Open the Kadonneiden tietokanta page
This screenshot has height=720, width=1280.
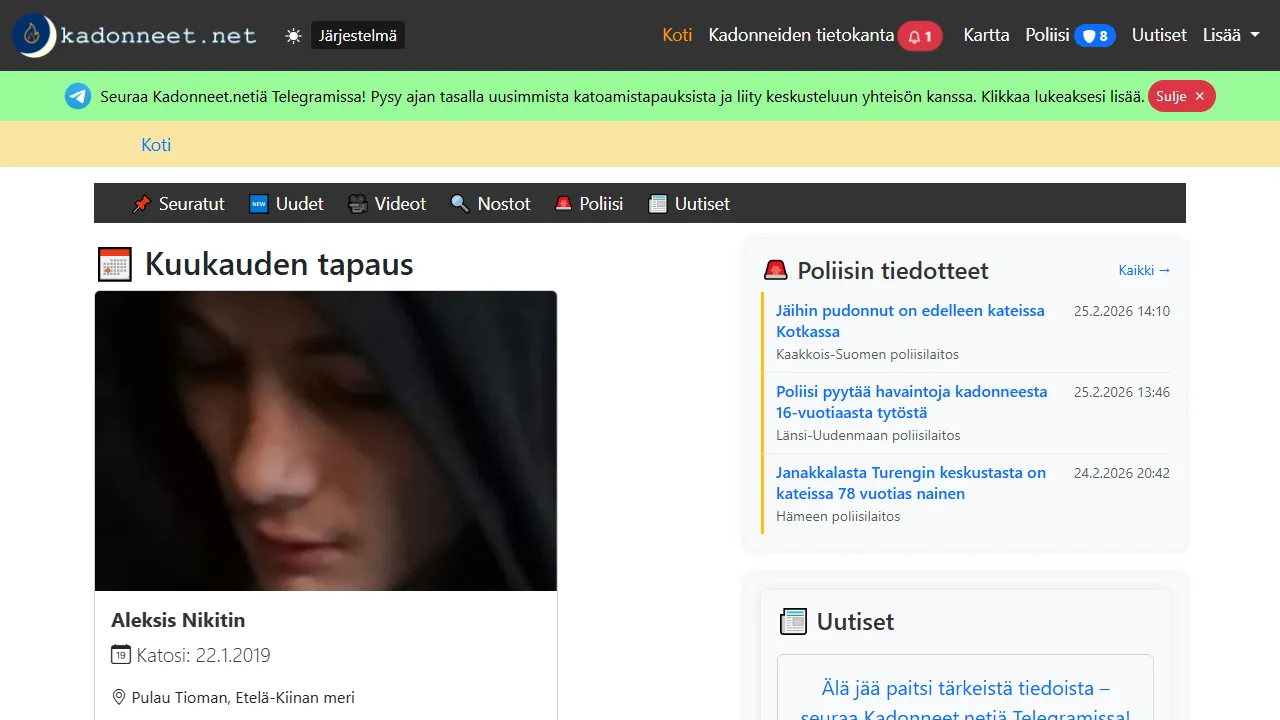pyautogui.click(x=800, y=34)
